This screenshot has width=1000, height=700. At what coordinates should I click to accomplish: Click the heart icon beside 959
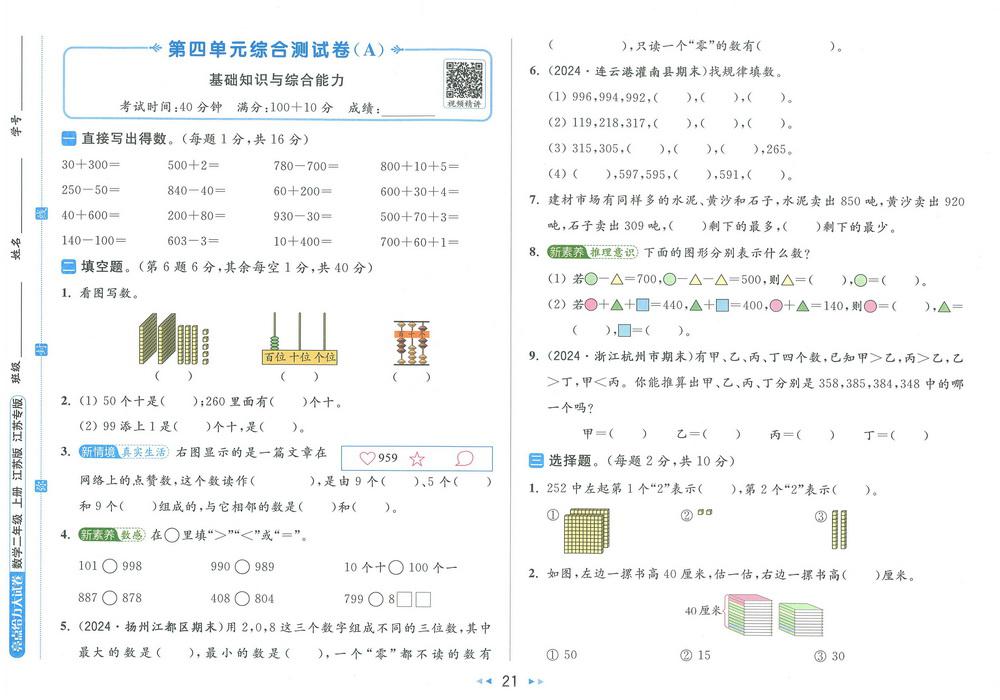click(x=366, y=459)
